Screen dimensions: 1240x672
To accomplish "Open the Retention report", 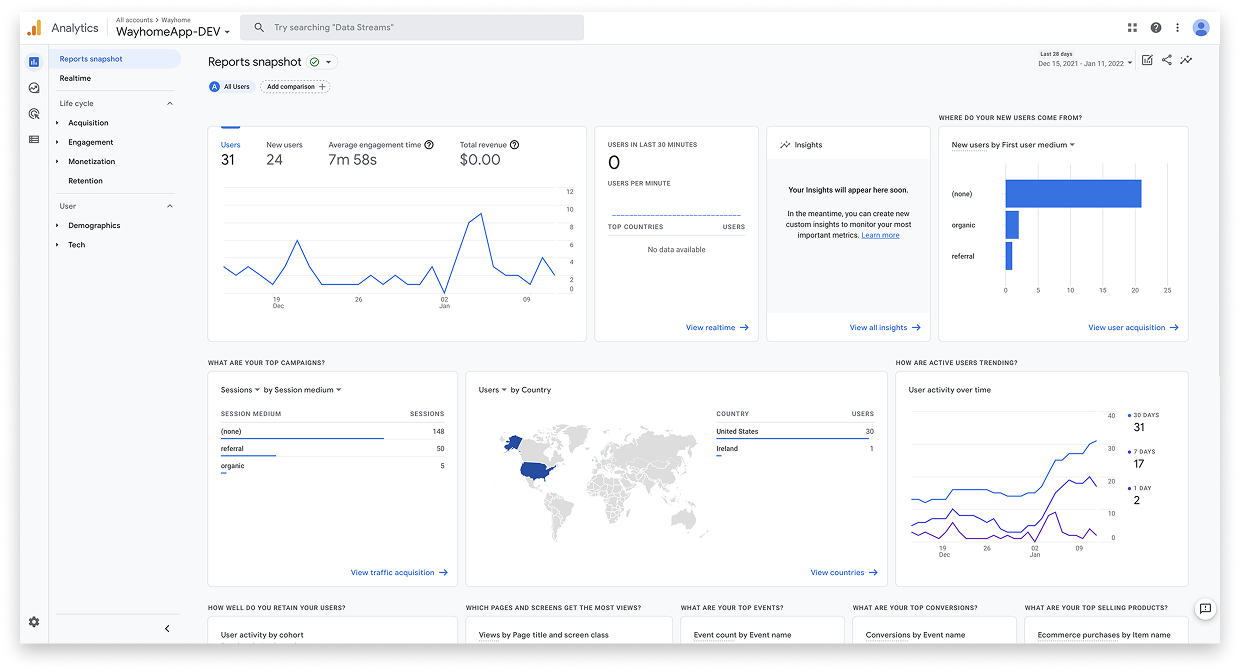I will [85, 181].
